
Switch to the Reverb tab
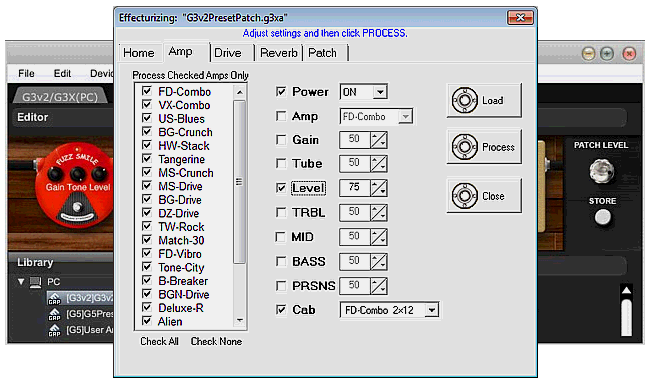279,53
